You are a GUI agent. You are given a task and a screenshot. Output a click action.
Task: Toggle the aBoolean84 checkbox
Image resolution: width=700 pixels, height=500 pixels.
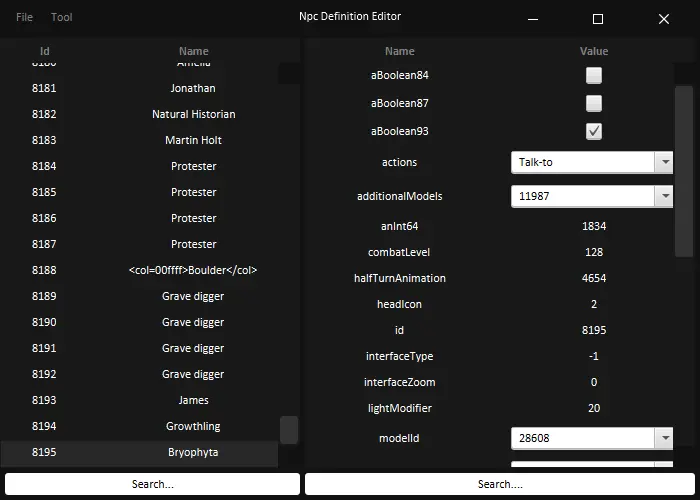(x=594, y=75)
